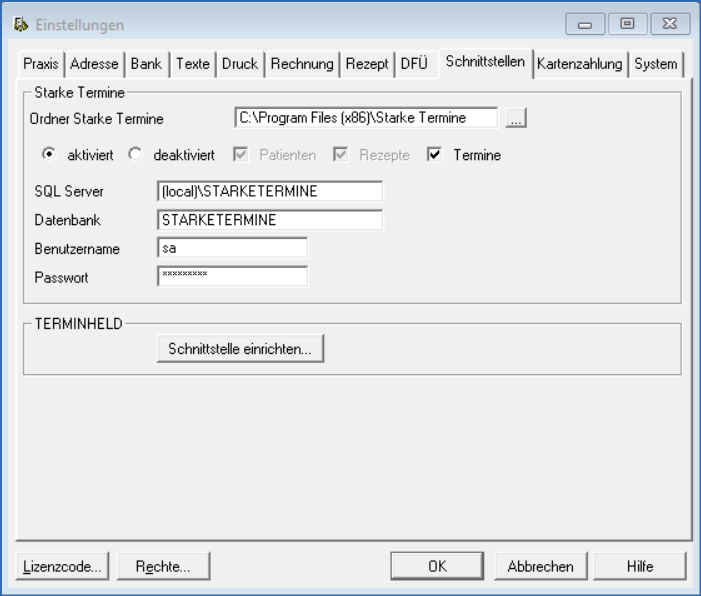Toggle the Termine checkbox
The width and height of the screenshot is (701, 596).
434,156
